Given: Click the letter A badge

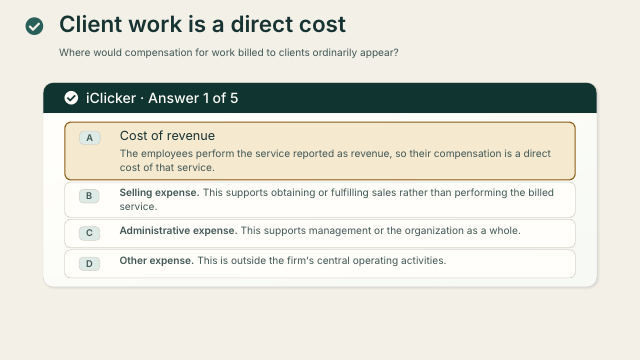Looking at the screenshot, I should (89, 138).
